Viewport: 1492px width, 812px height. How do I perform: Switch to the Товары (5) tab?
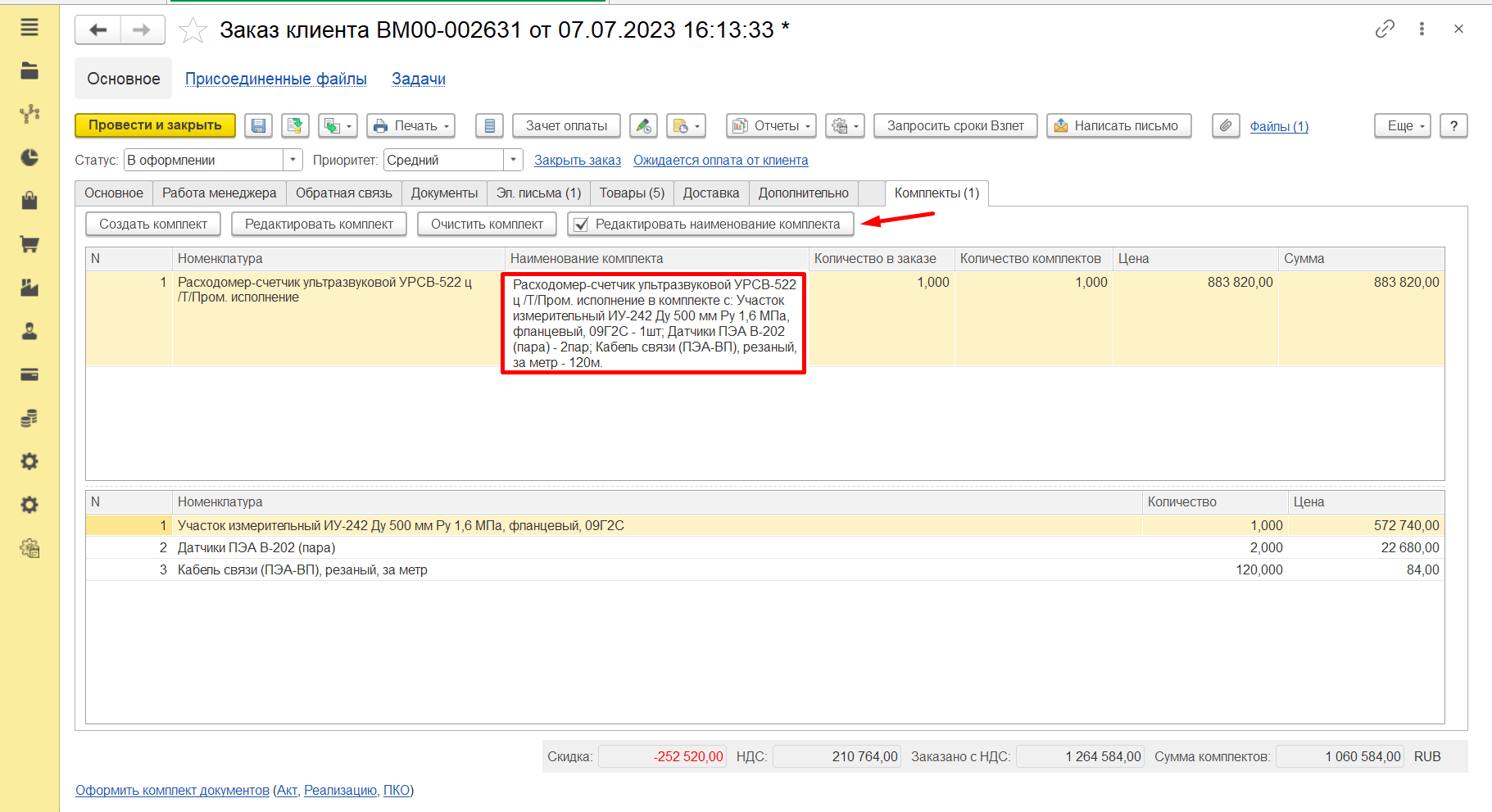pos(632,193)
